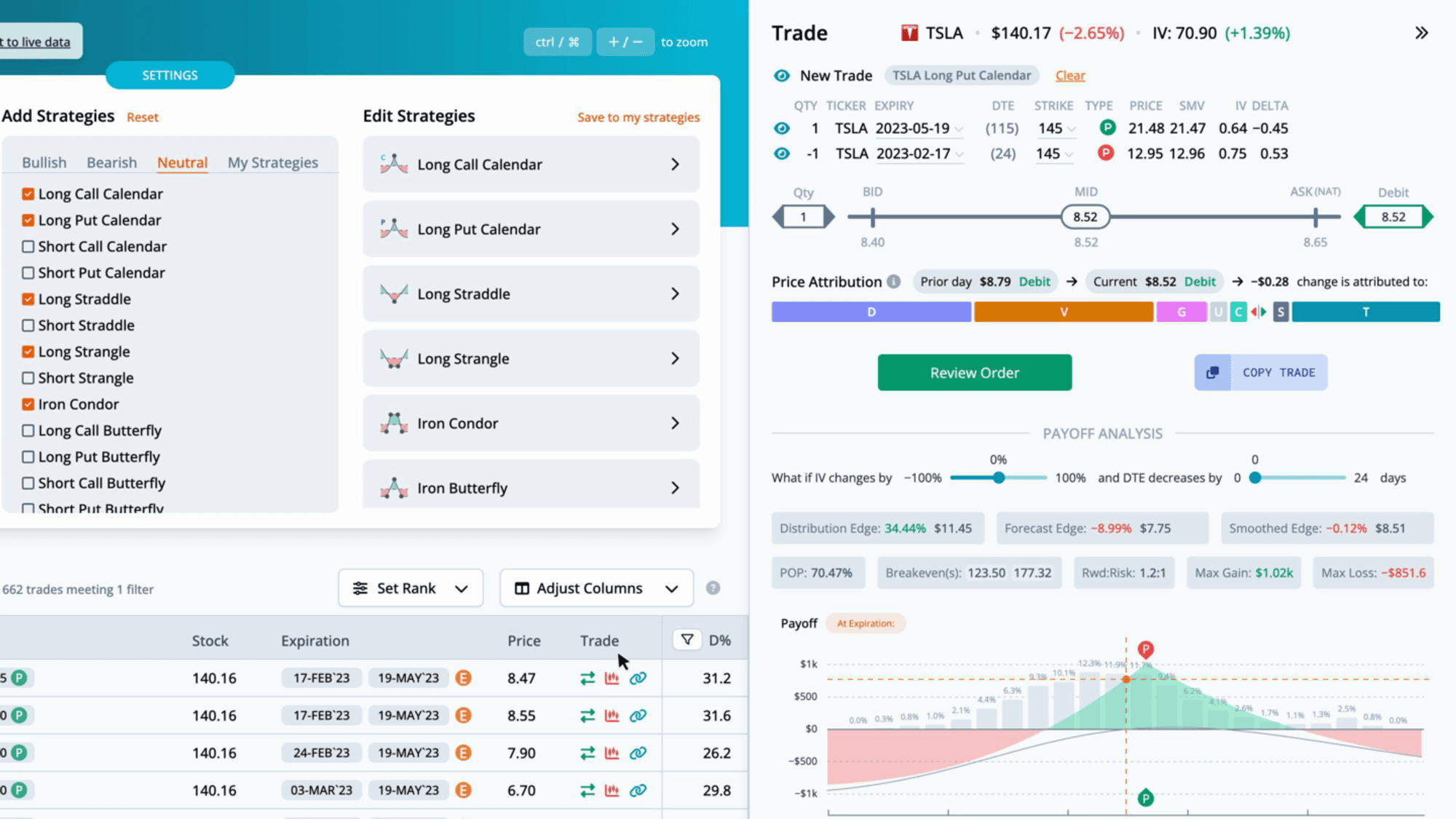Screen dimensions: 1456x819
Task: Open Set Rank dropdown
Action: click(411, 588)
